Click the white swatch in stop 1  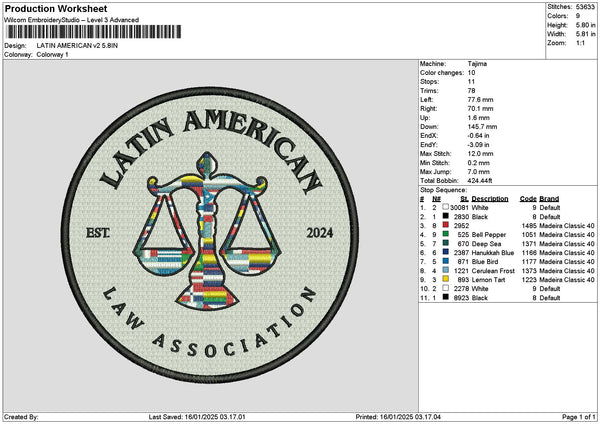click(x=445, y=207)
